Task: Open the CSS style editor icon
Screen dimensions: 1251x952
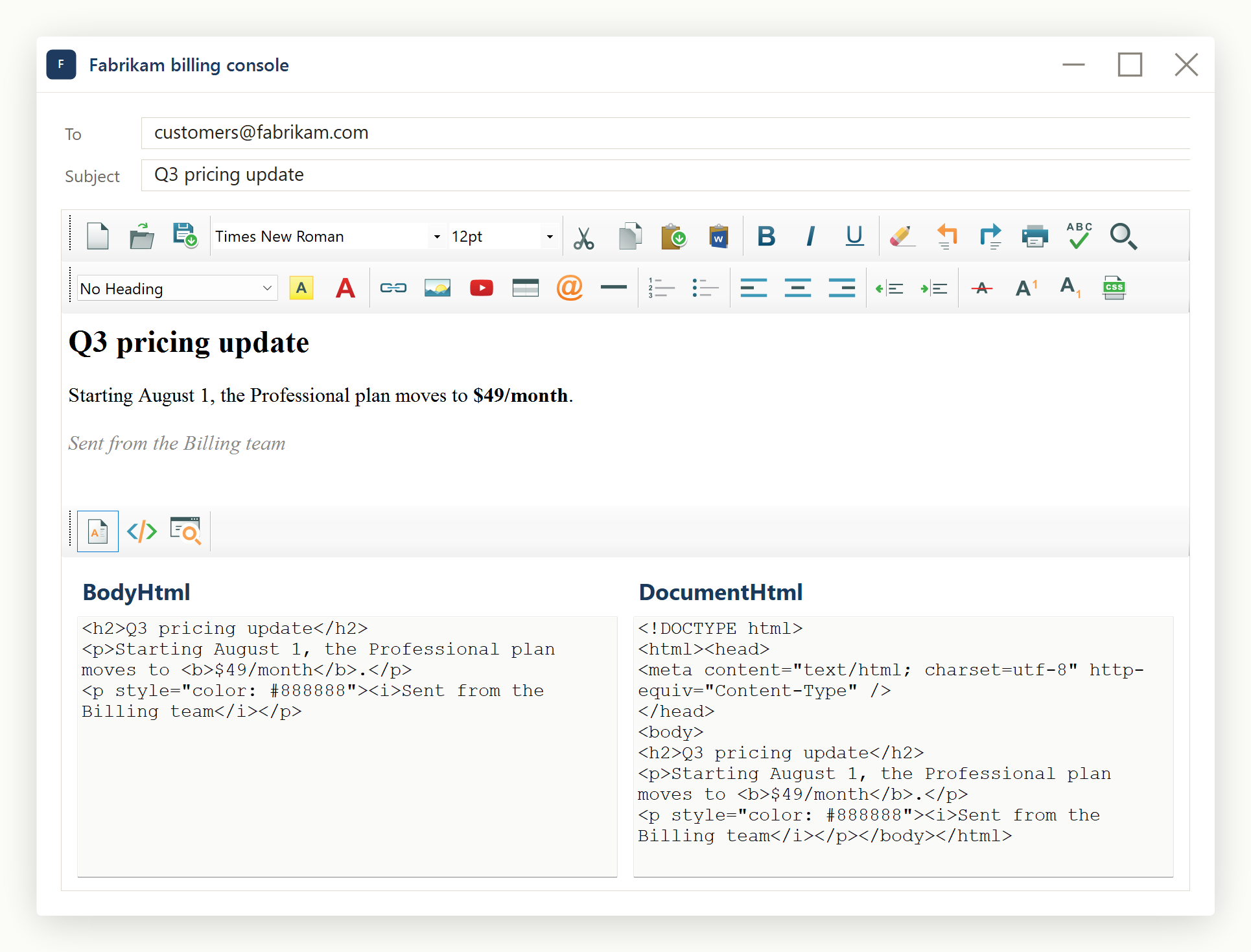Action: (1114, 288)
